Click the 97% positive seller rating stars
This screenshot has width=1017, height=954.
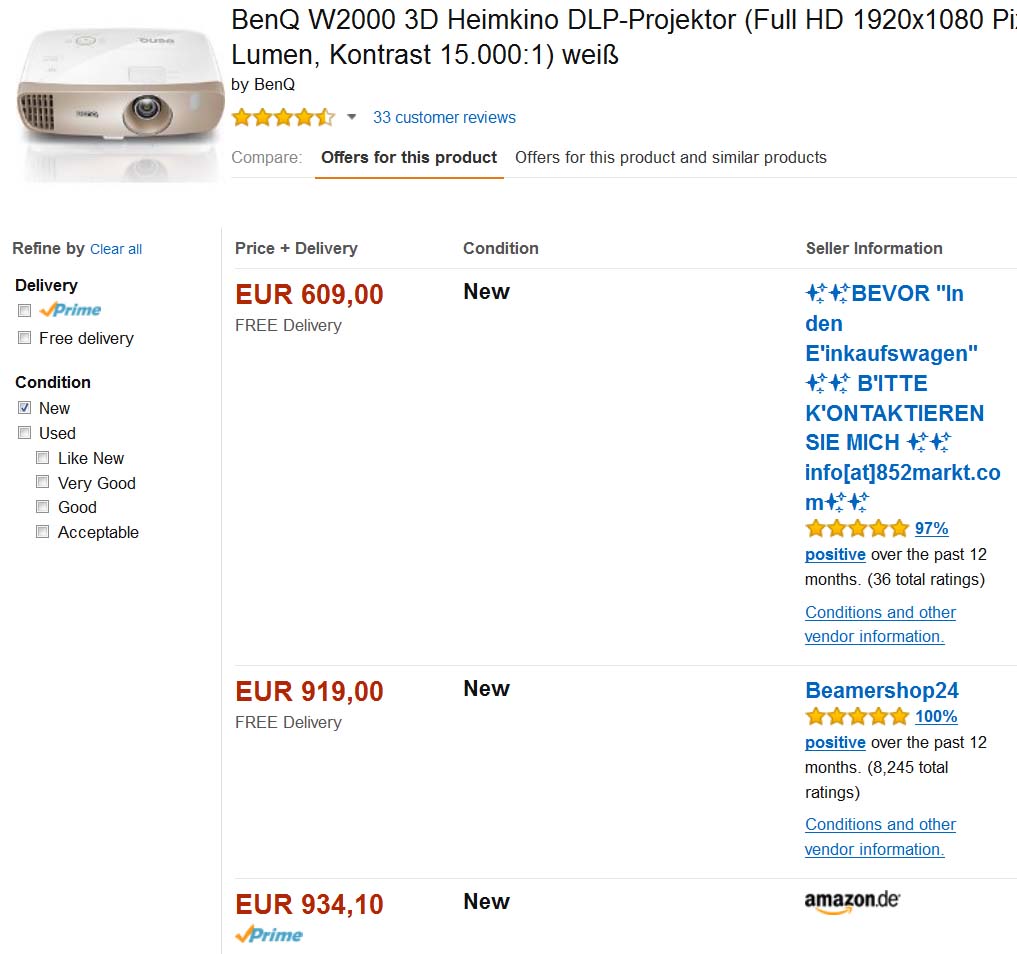pos(857,528)
